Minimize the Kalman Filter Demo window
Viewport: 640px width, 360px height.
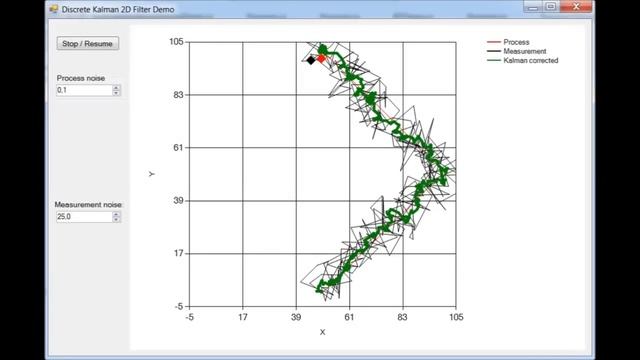click(533, 6)
